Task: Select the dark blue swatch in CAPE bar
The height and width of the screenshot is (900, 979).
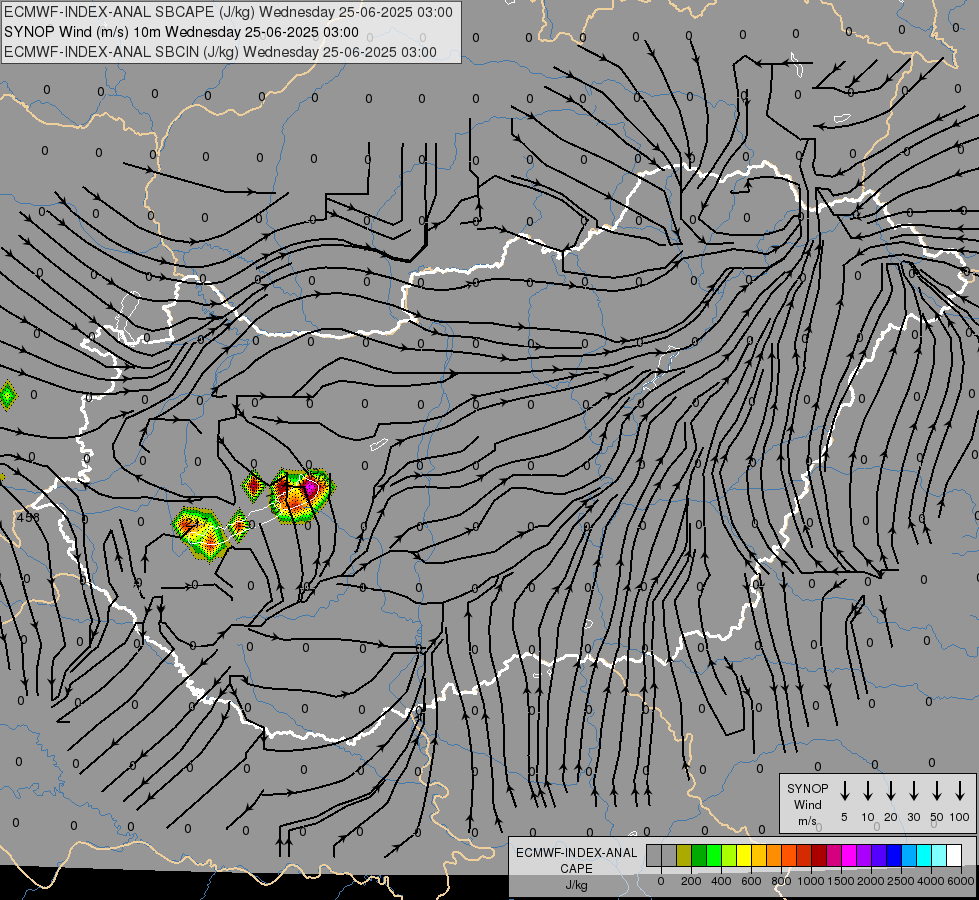Action: 893,855
